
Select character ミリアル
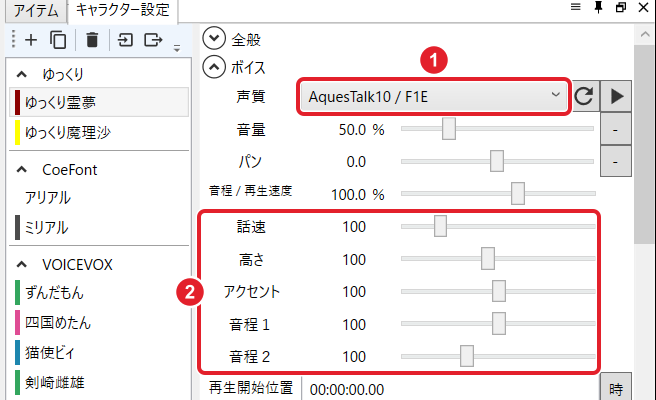click(99, 228)
